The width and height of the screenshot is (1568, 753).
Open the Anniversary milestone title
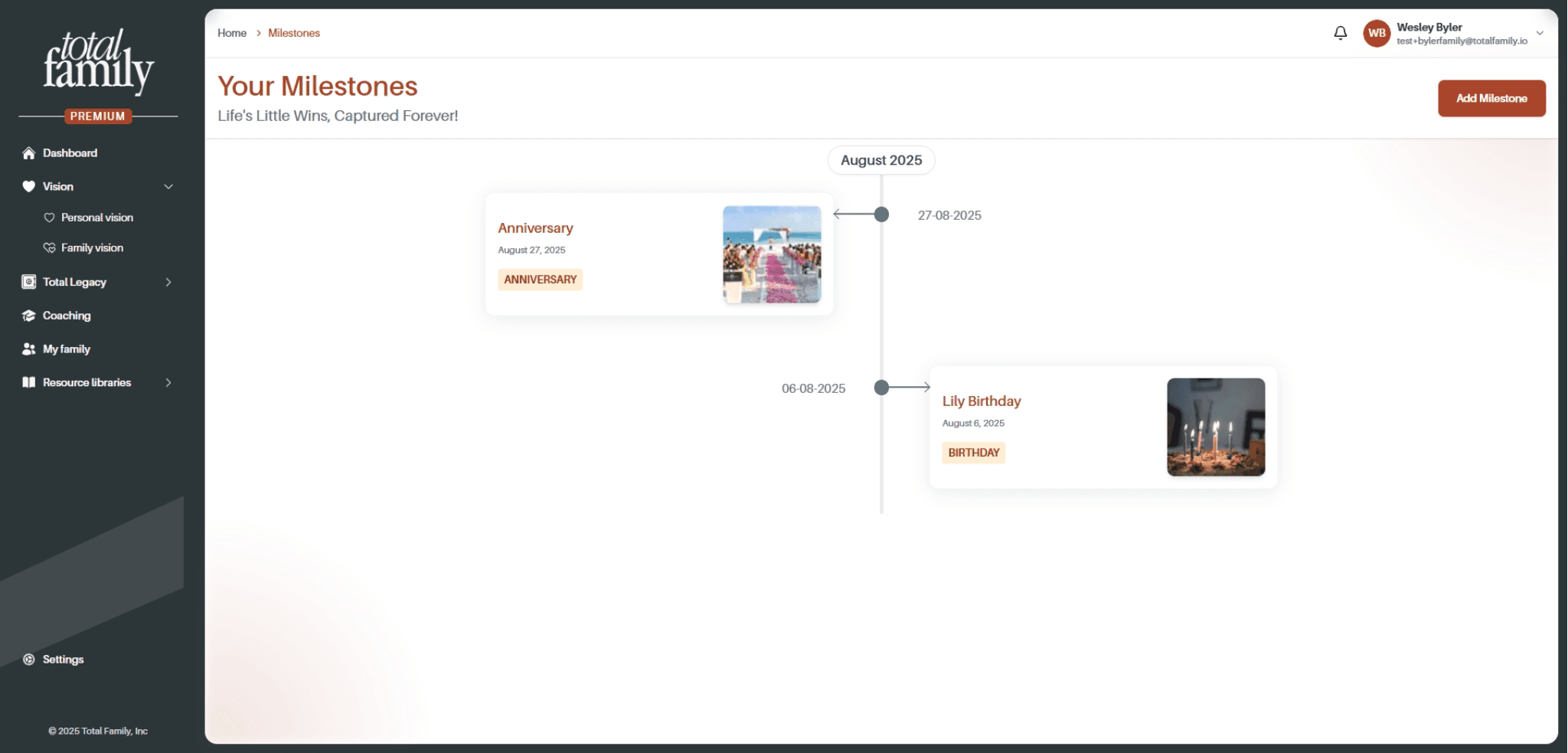535,228
